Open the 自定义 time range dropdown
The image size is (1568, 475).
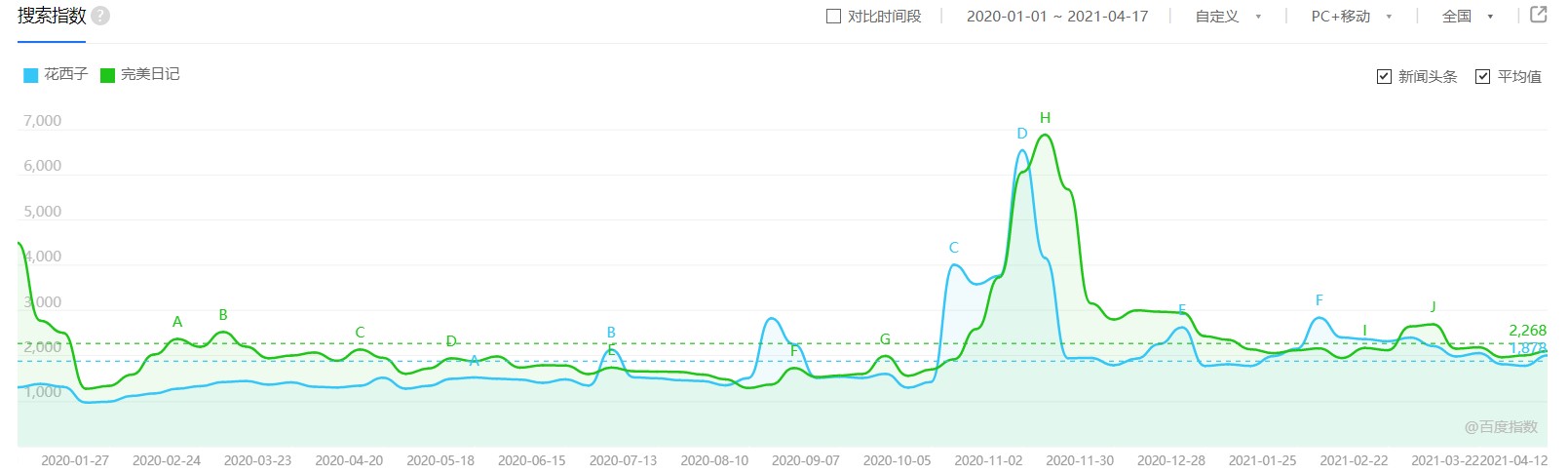pos(1227,17)
